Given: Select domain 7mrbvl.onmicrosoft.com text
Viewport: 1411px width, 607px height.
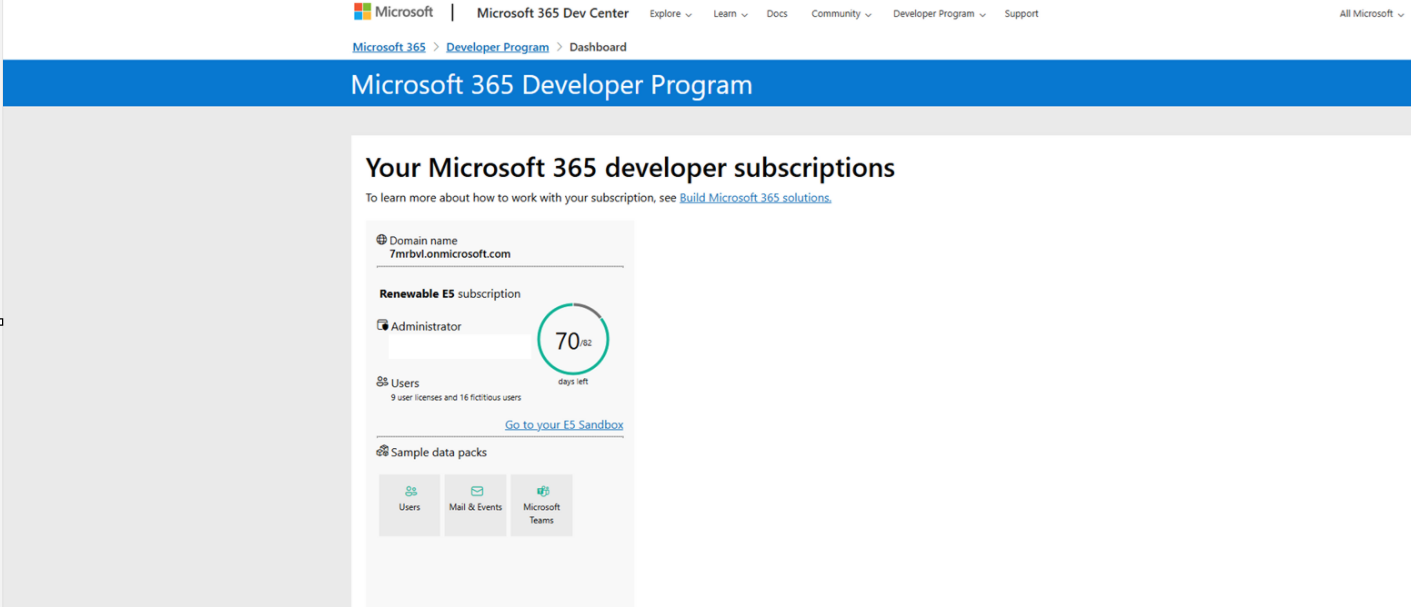Looking at the screenshot, I should pos(450,254).
